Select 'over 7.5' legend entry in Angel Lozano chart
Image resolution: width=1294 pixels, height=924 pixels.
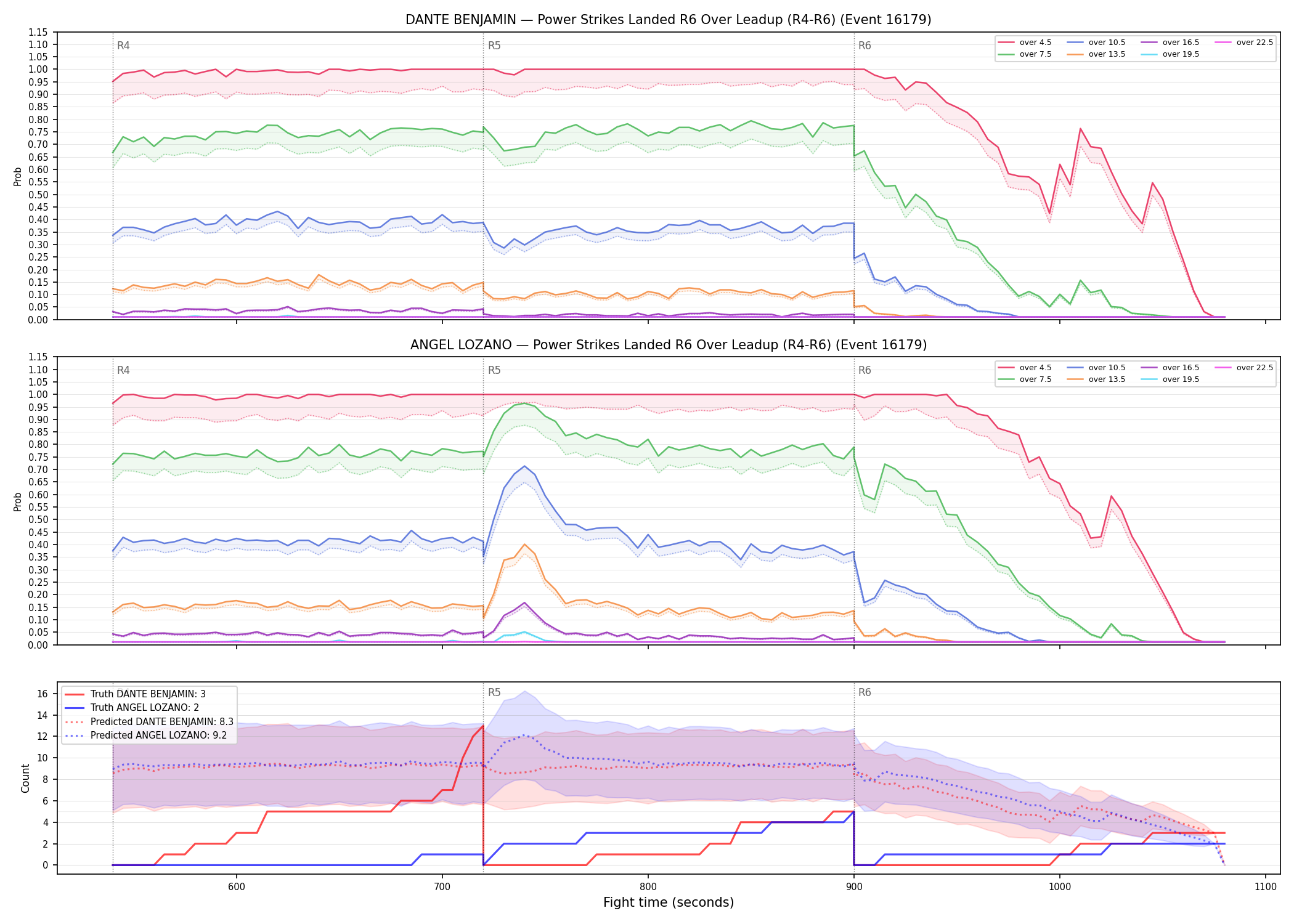pyautogui.click(x=1025, y=379)
